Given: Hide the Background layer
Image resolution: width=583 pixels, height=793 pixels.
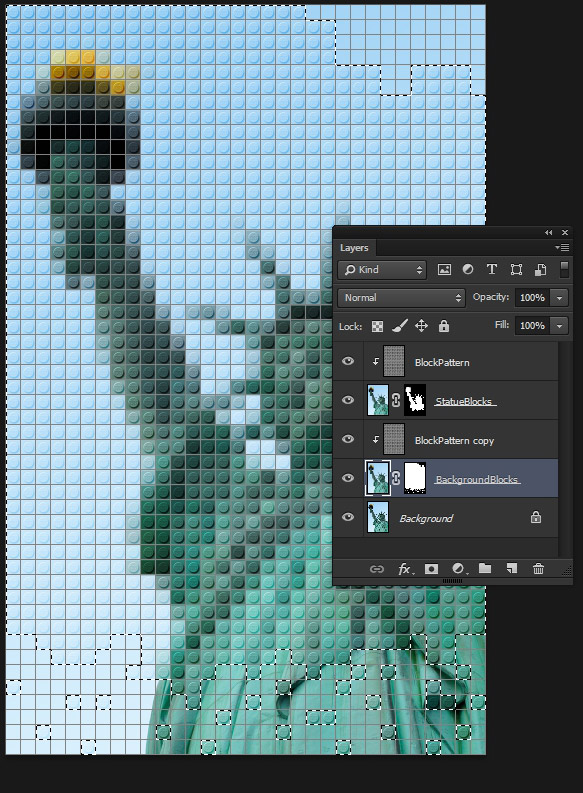Looking at the screenshot, I should click(348, 517).
